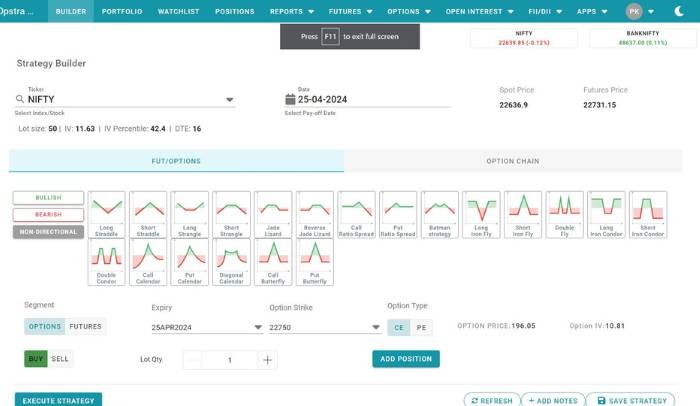Select the Long Straddle strategy icon

click(x=106, y=215)
